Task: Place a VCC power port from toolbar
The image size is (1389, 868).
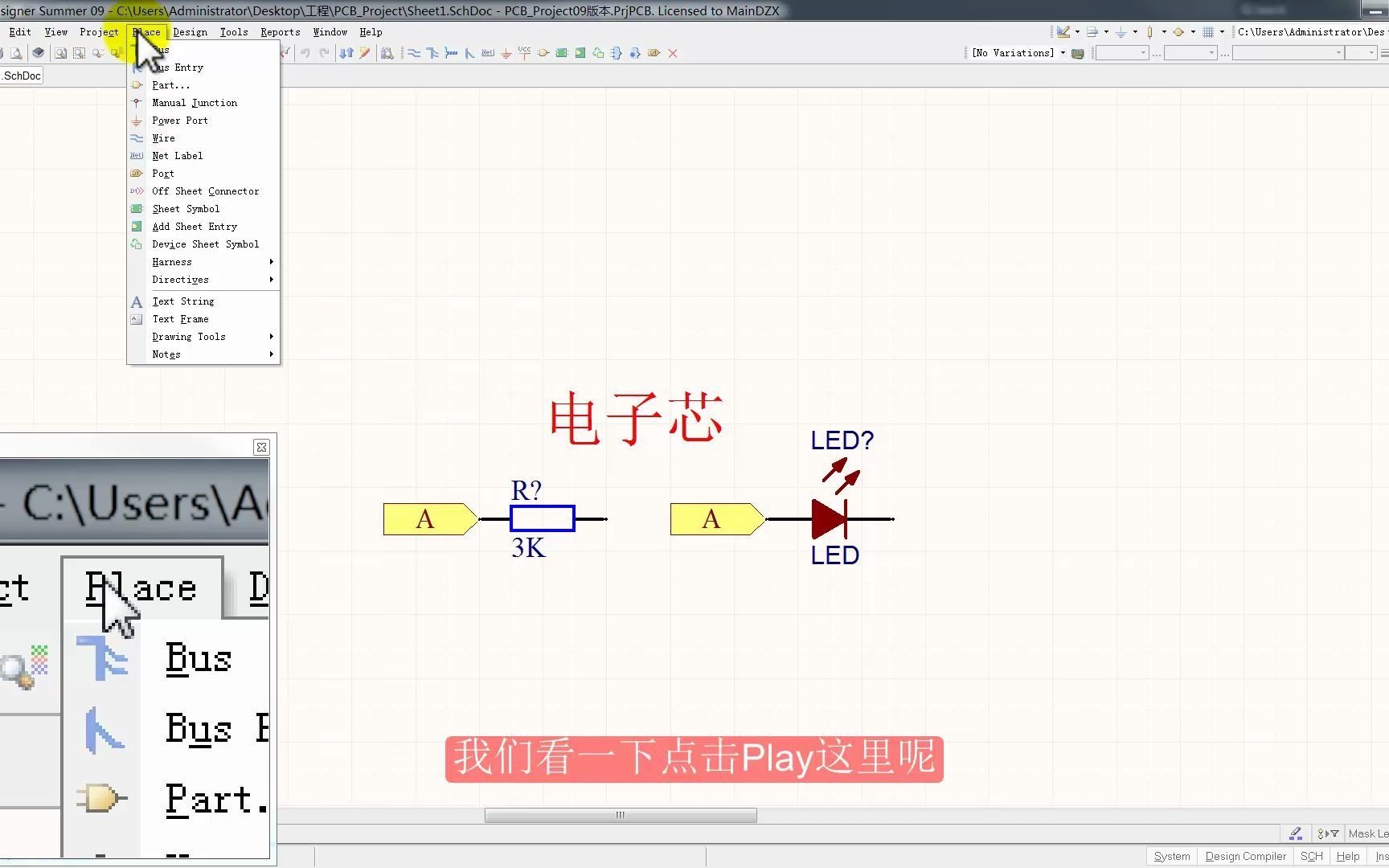Action: point(525,52)
